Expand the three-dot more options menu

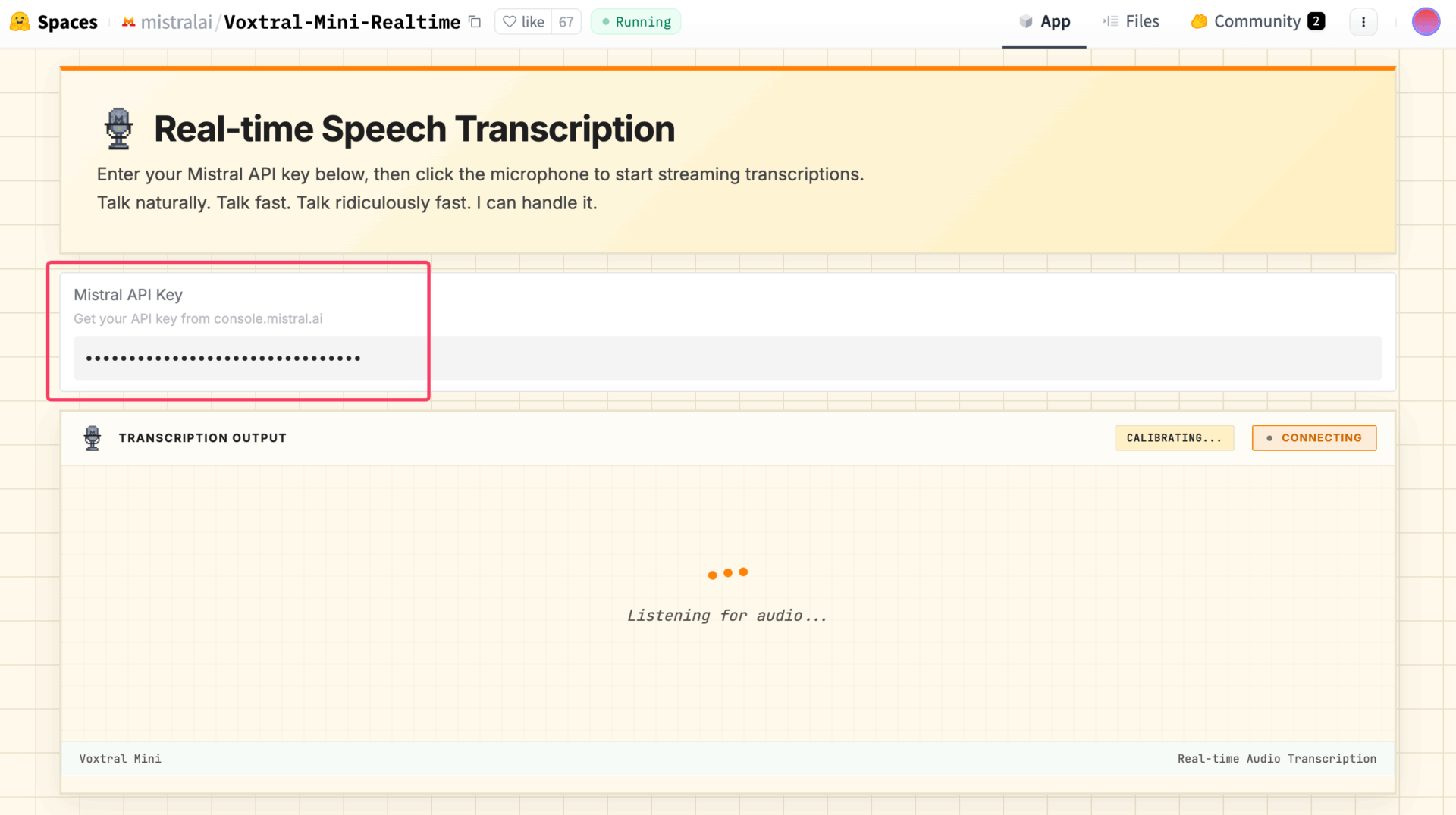(1363, 22)
